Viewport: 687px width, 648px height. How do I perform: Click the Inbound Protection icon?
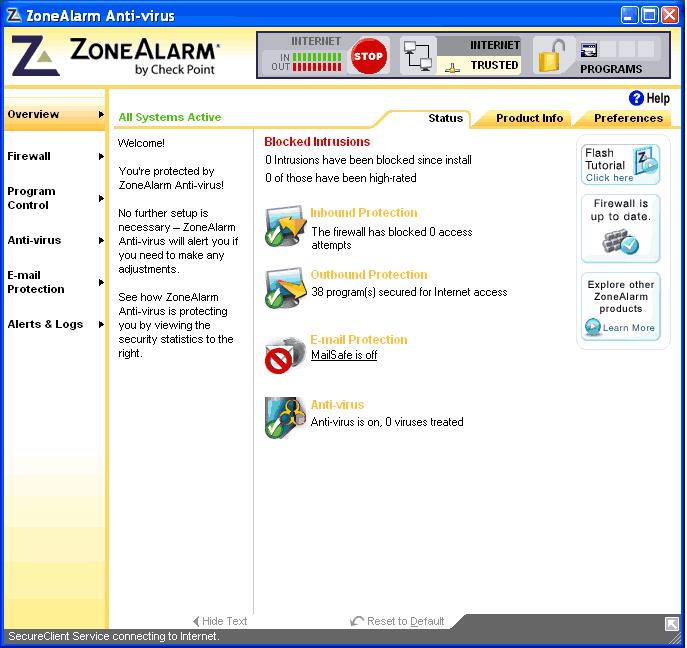(285, 226)
